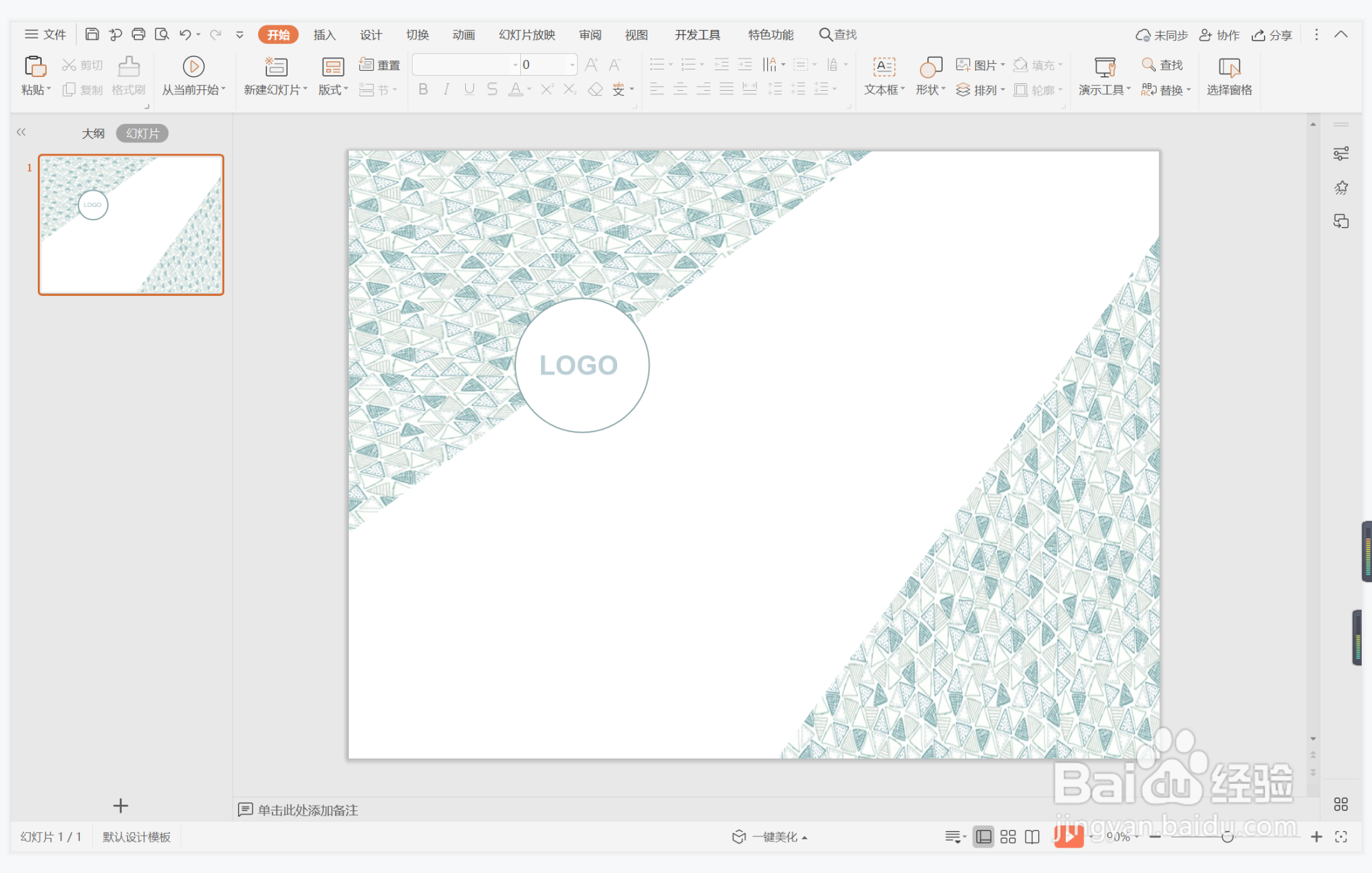The width and height of the screenshot is (1372, 873).
Task: Open the 插入 ribbon tab
Action: [x=324, y=35]
